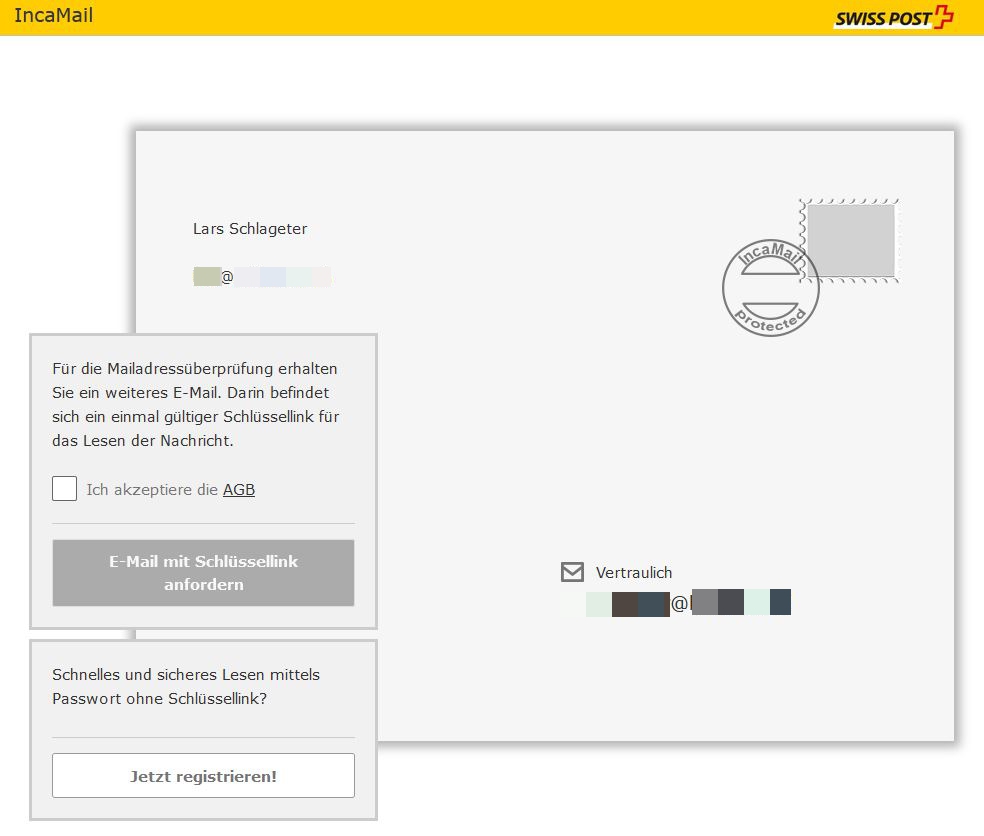This screenshot has width=984, height=836.
Task: Click the blurred recipient email address below Vertraulich
Action: click(x=676, y=603)
